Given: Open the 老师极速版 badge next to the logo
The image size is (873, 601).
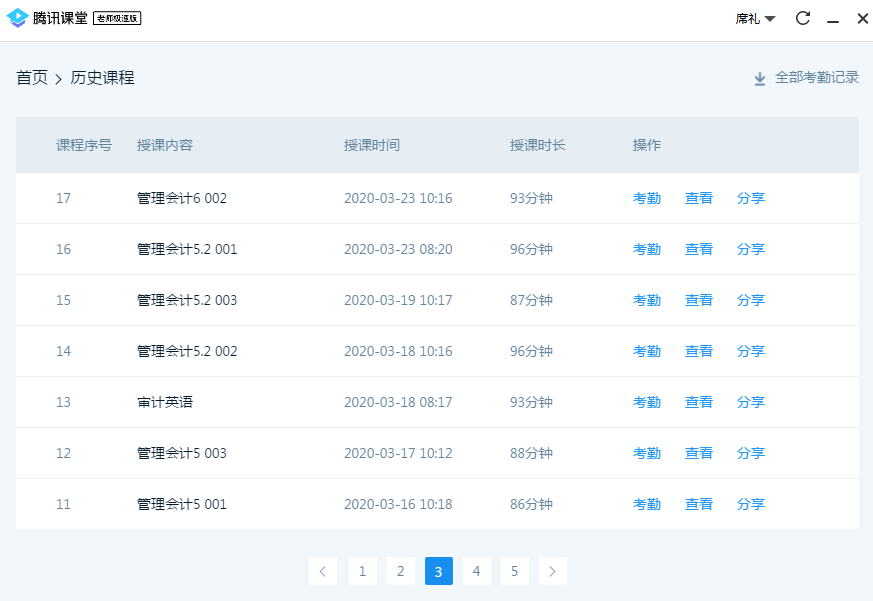Looking at the screenshot, I should coord(118,17).
